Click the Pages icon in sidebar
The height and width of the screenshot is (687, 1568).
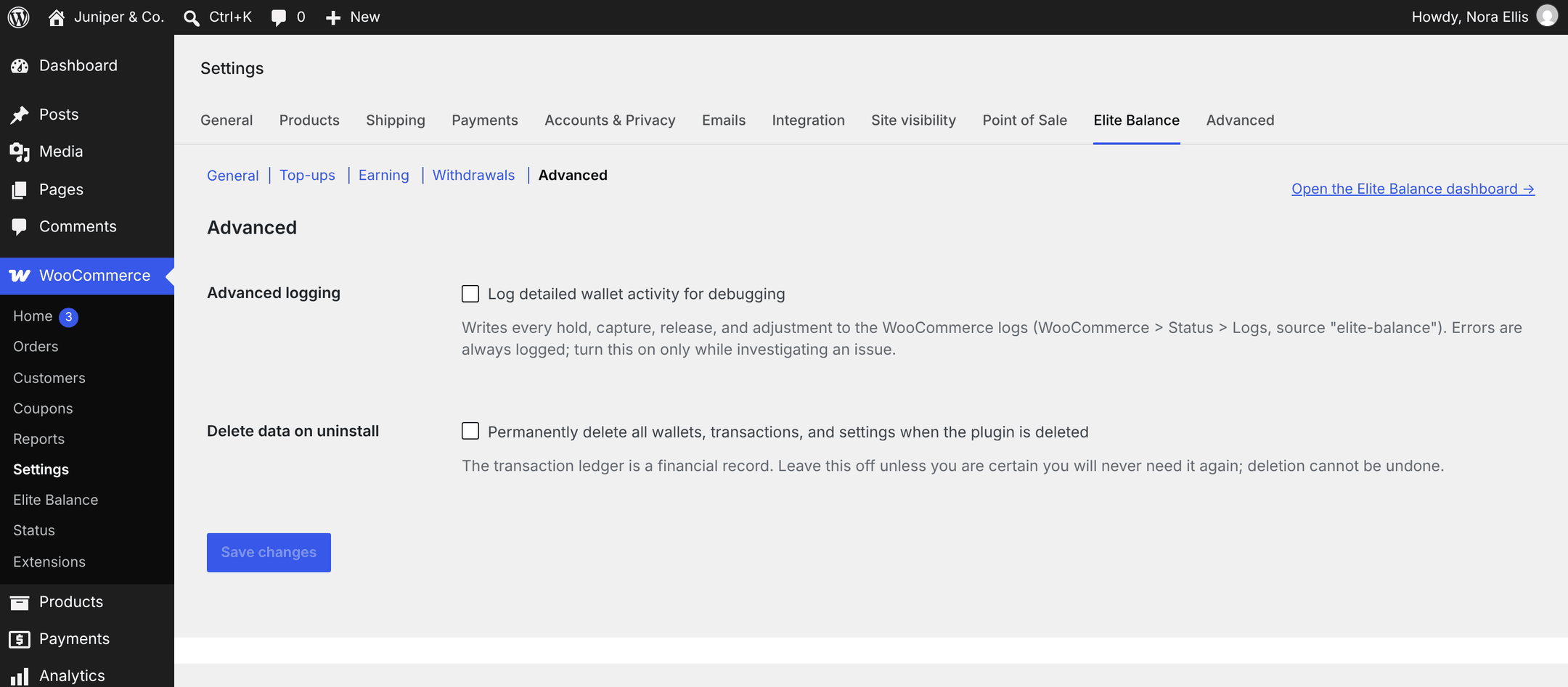[x=20, y=190]
